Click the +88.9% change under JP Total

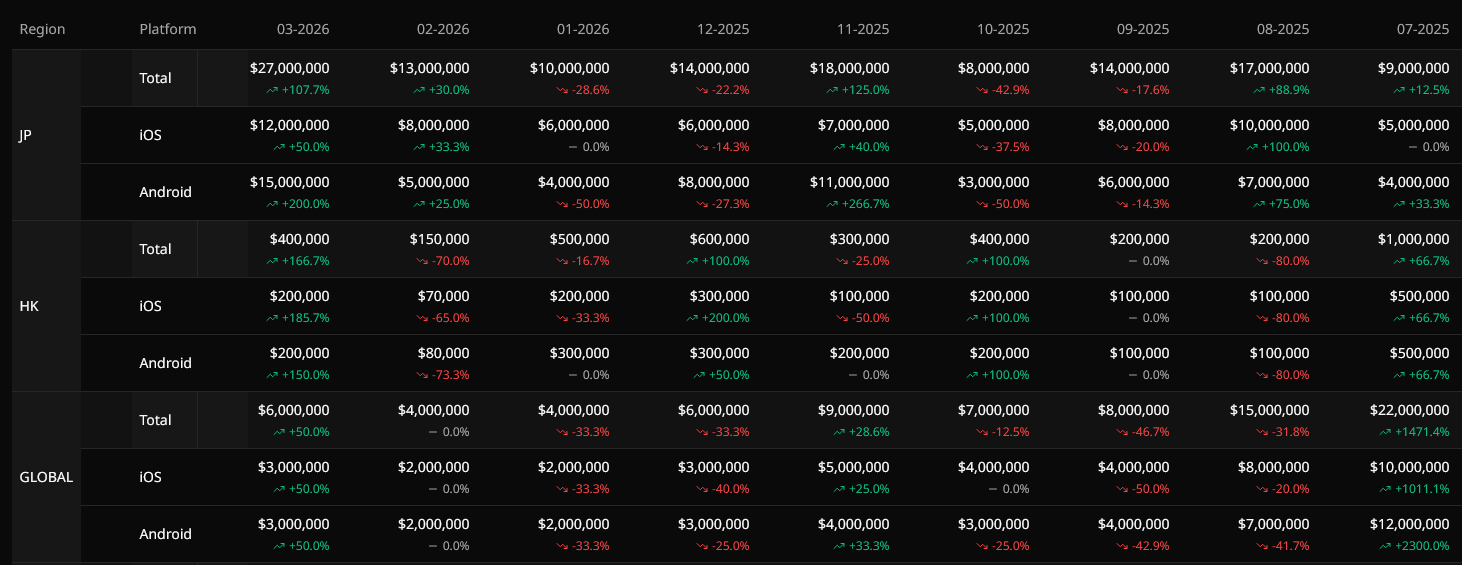1281,90
